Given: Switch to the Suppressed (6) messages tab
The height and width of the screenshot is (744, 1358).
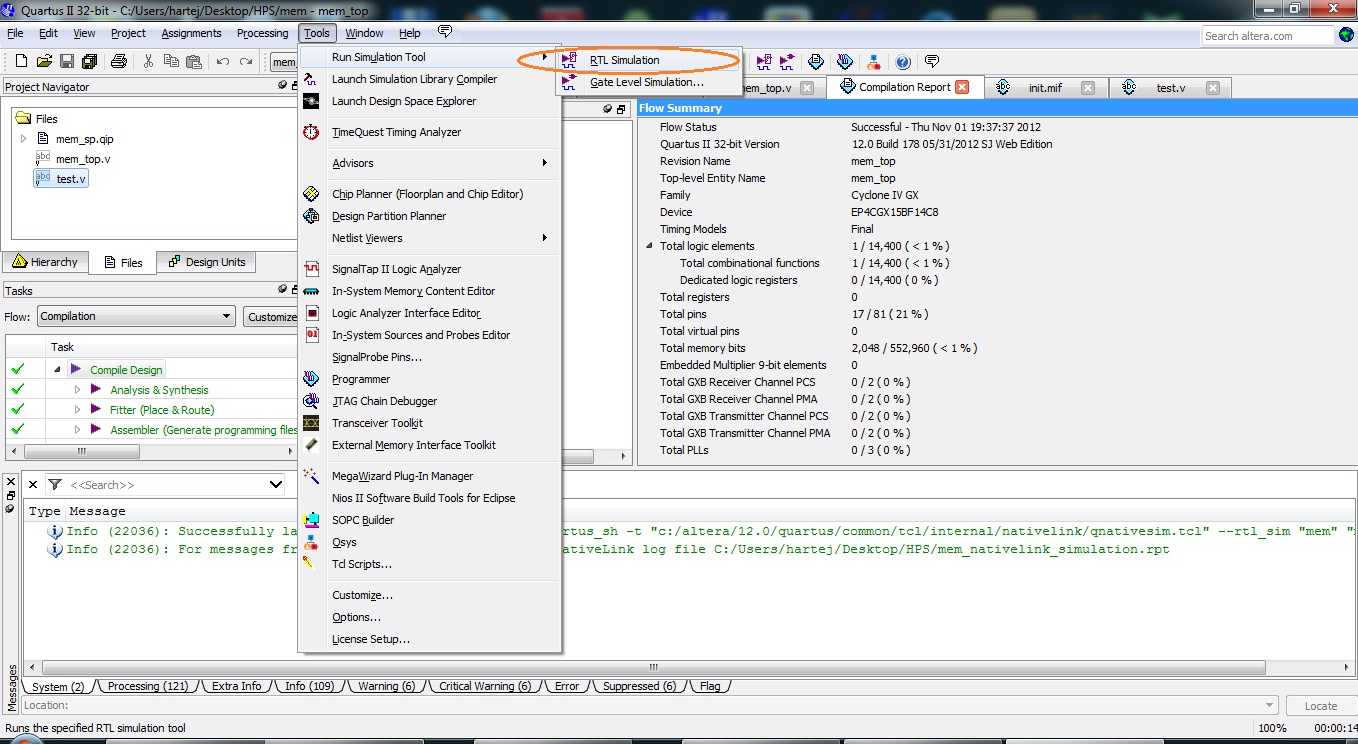Looking at the screenshot, I should pos(640,686).
